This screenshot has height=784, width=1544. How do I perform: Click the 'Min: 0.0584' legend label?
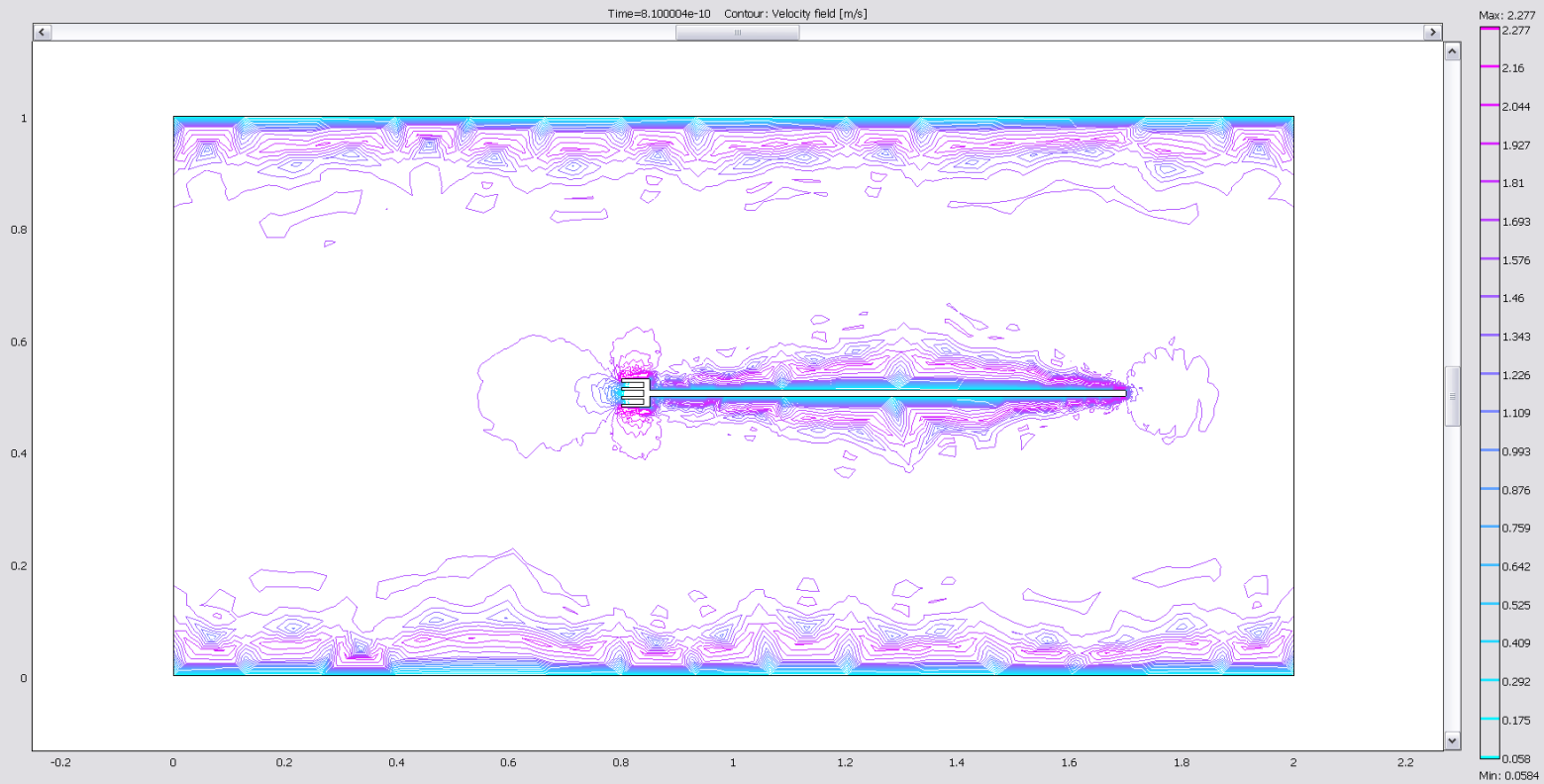(1508, 775)
